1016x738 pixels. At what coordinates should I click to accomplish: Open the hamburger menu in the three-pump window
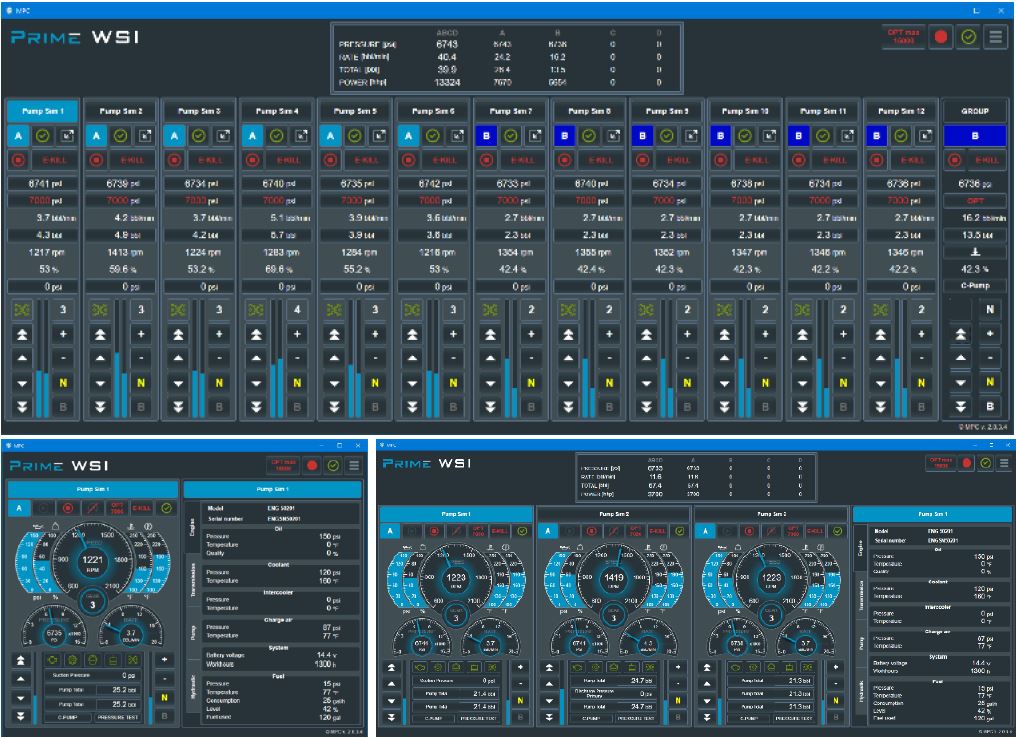(x=1004, y=463)
